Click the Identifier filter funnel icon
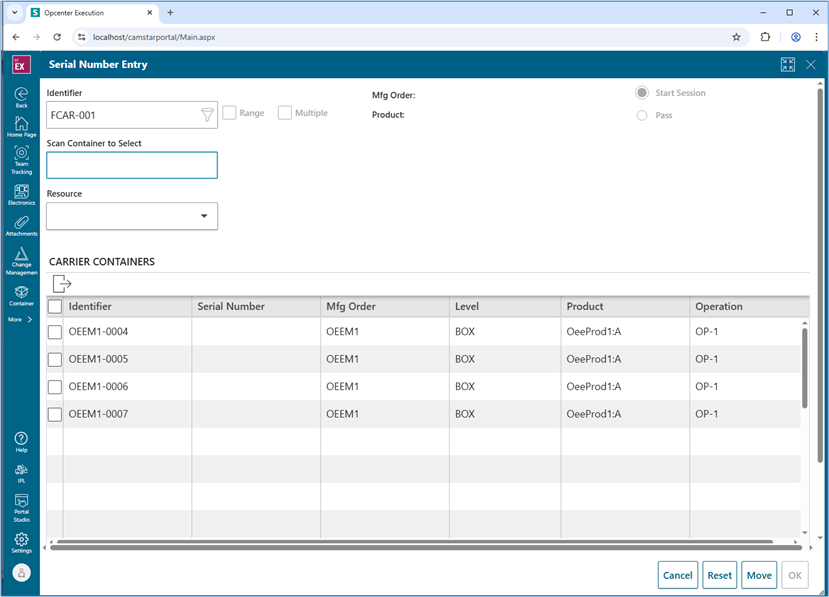 coord(207,115)
